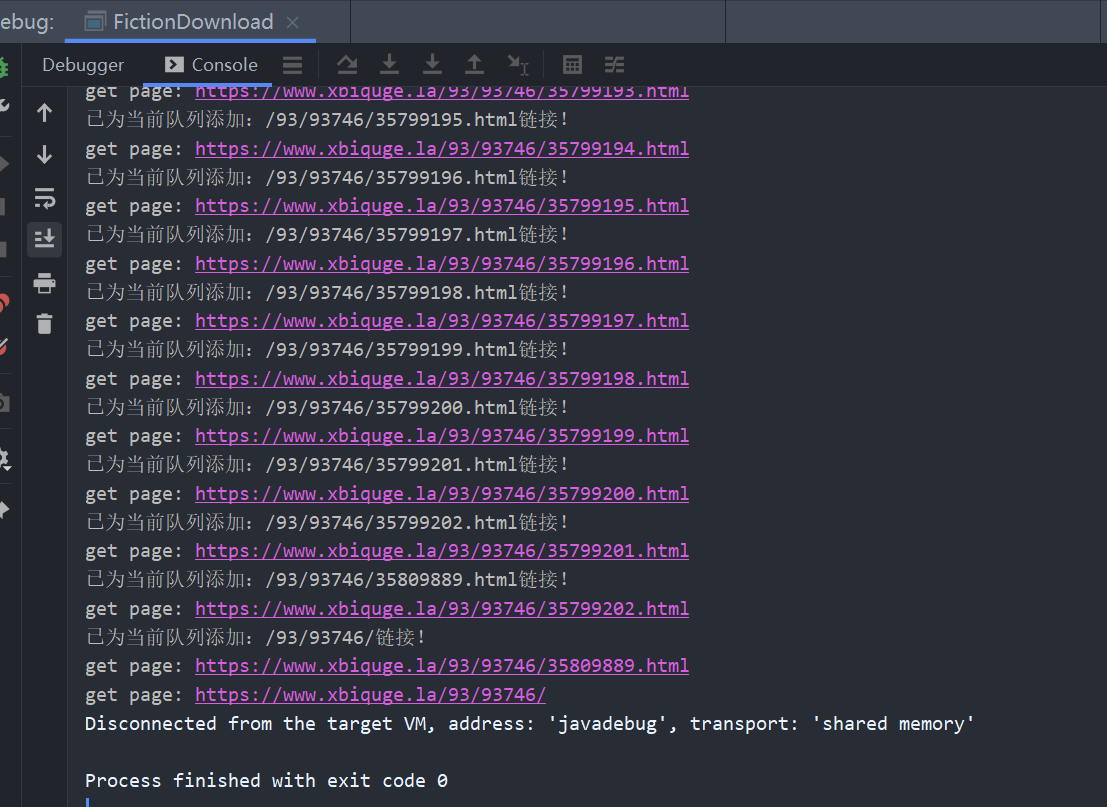1107x807 pixels.
Task: Click 'Process finished with exit code 0' text
Action: (266, 781)
